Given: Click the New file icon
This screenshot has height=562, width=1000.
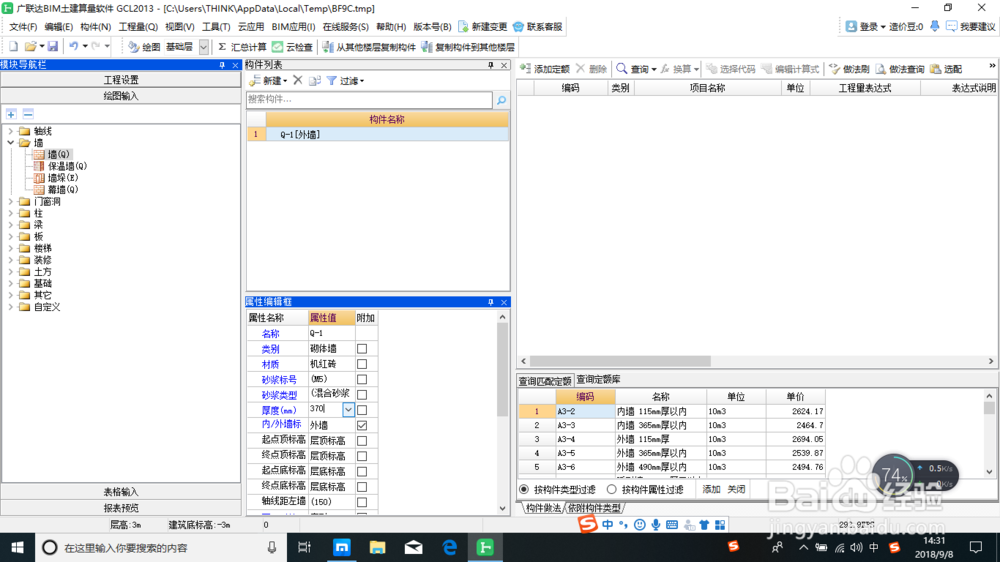Looking at the screenshot, I should [x=13, y=47].
